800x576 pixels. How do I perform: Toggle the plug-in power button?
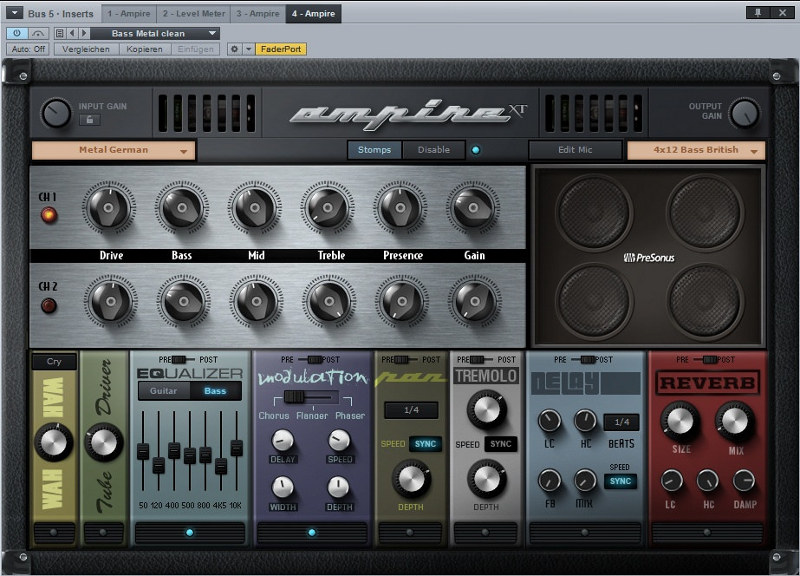point(17,33)
